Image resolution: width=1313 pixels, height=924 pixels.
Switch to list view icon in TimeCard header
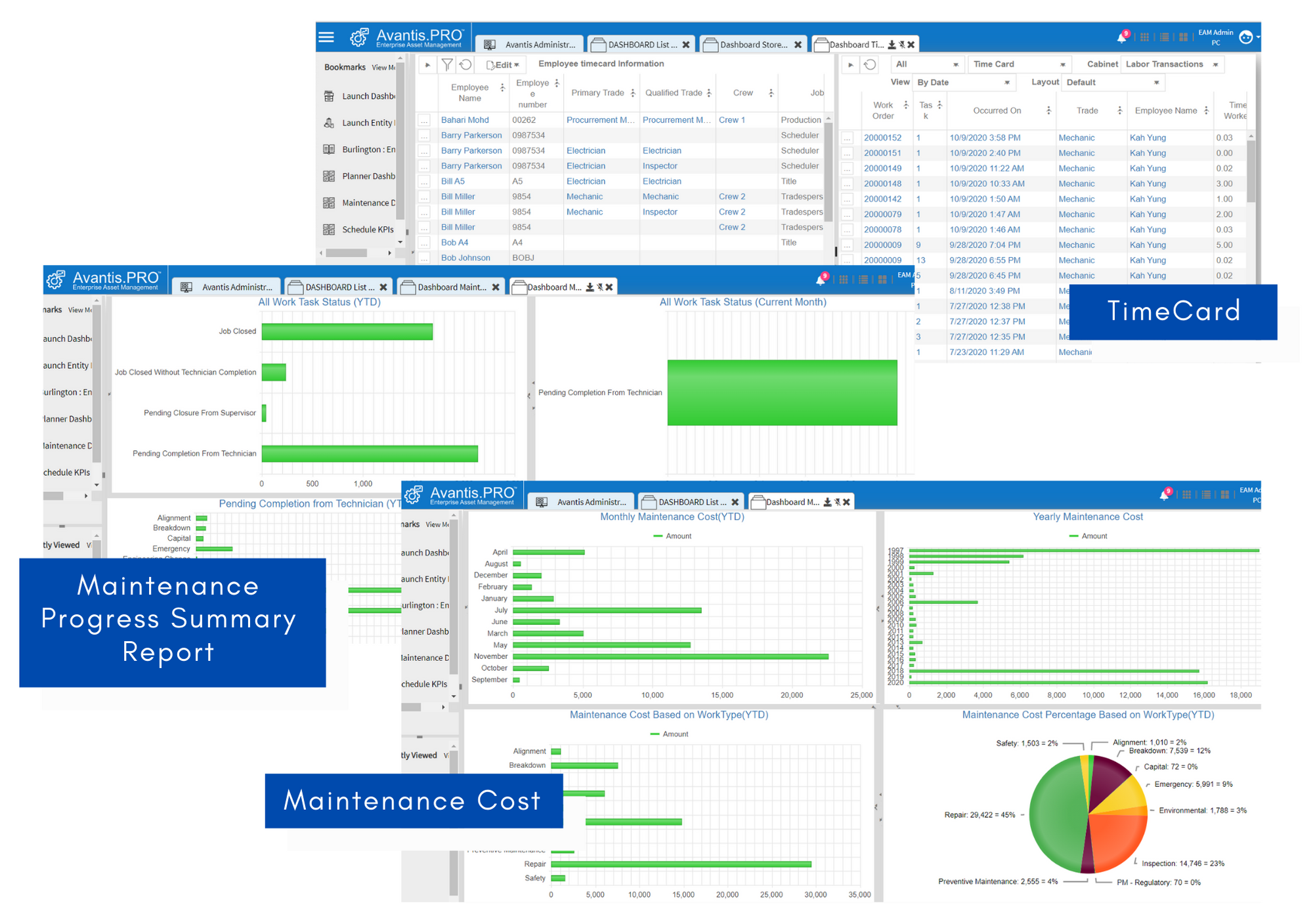coord(1164,37)
